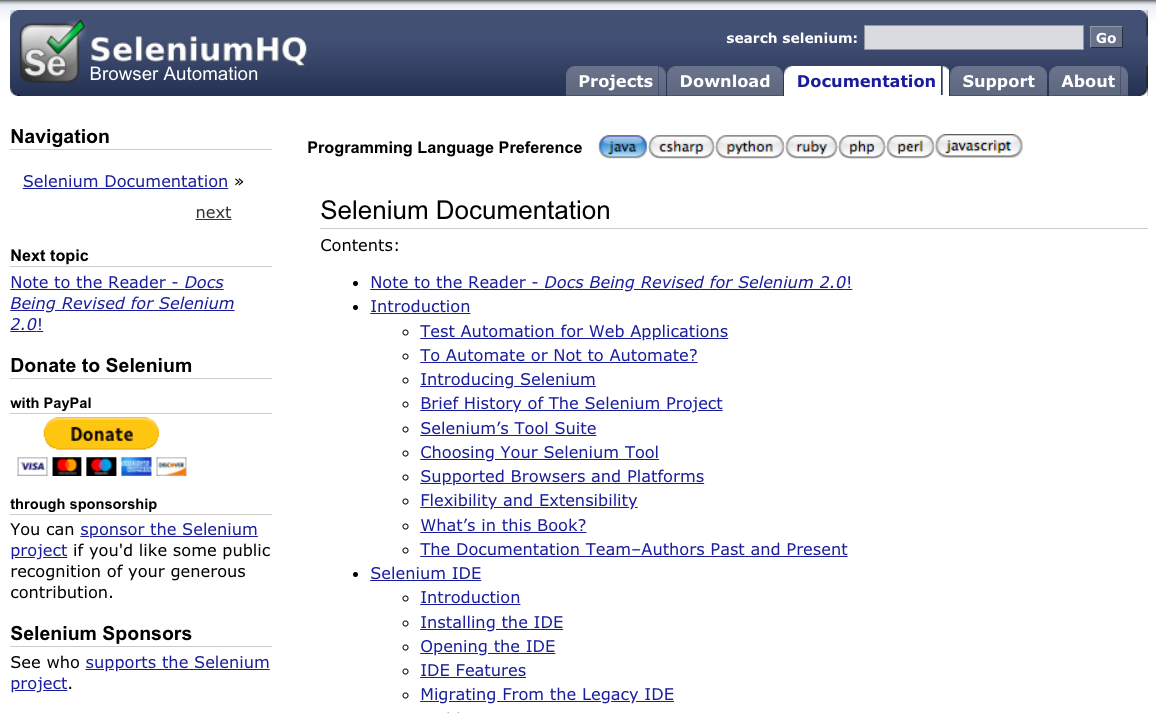Navigate forward using the next link
Viewport: 1156px width, 713px height.
(x=213, y=212)
